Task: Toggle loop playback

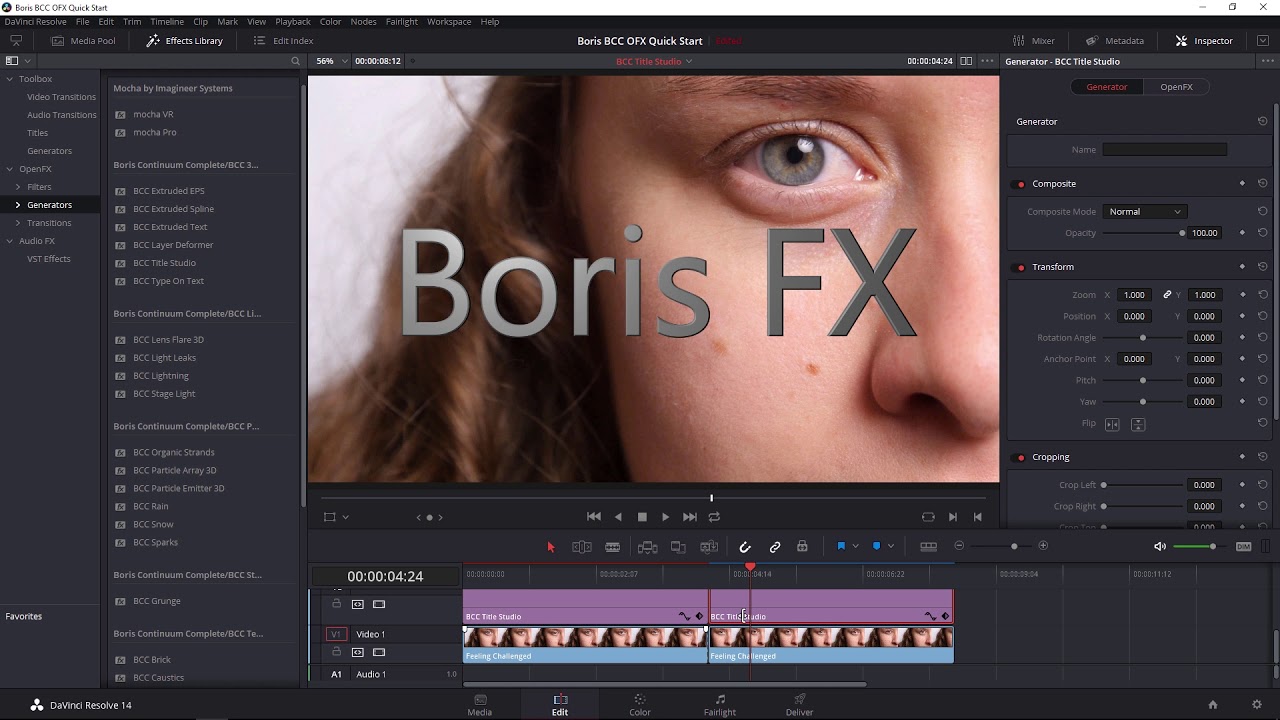Action: (714, 517)
